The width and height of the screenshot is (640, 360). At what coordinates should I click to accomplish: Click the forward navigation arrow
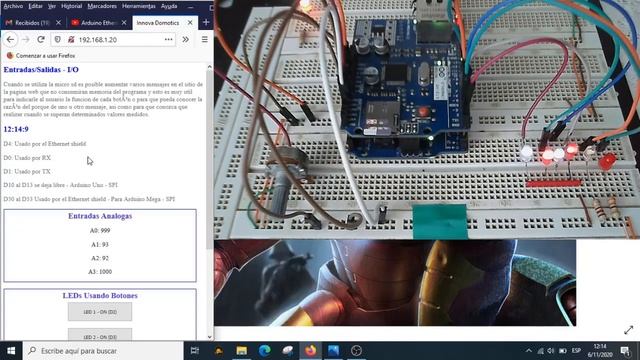point(25,40)
